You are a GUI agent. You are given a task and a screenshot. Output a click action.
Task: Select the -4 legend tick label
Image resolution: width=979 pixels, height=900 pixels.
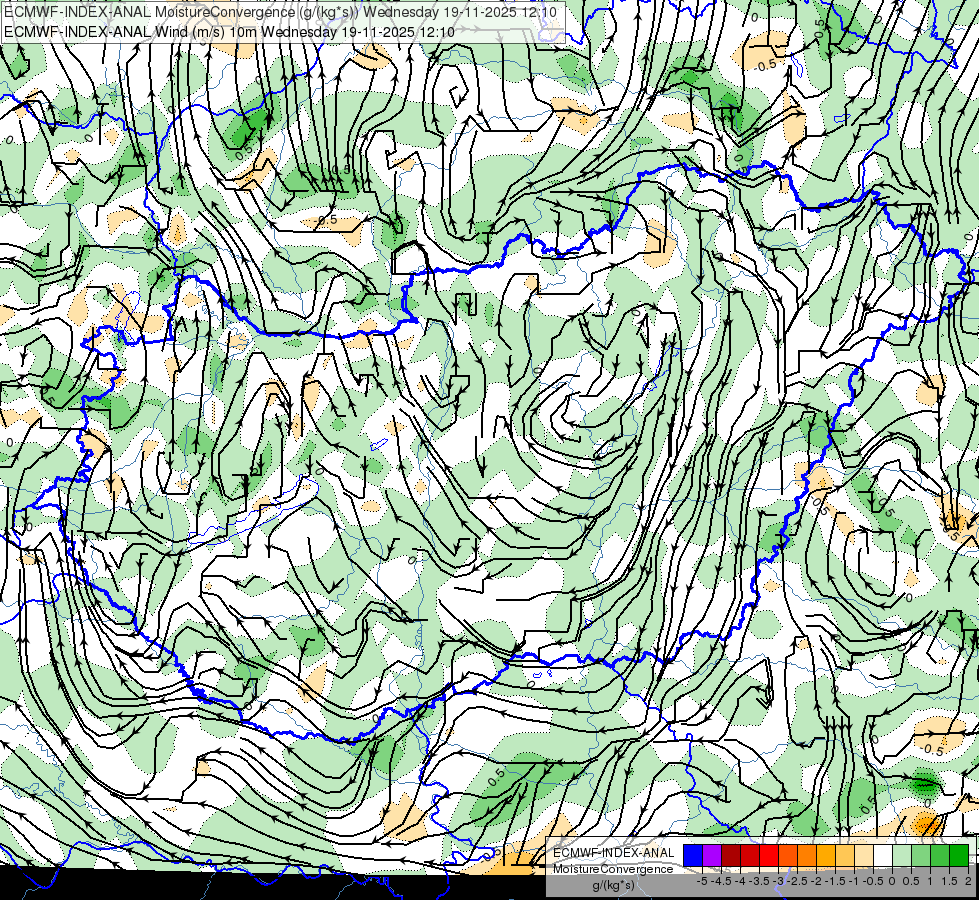pyautogui.click(x=740, y=881)
